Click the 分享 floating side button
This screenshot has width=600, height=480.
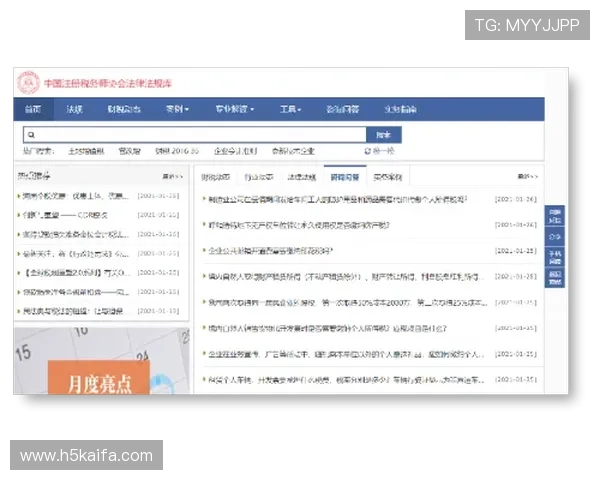[x=555, y=237]
